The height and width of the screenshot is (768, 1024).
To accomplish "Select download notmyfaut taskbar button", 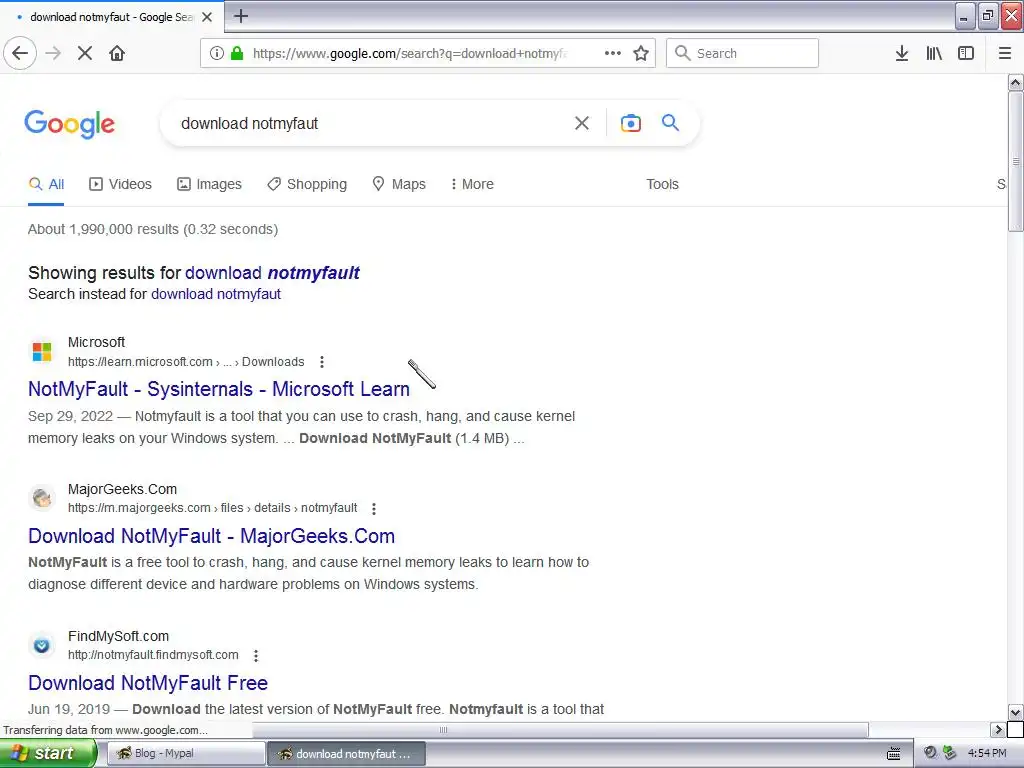I will click(x=346, y=753).
